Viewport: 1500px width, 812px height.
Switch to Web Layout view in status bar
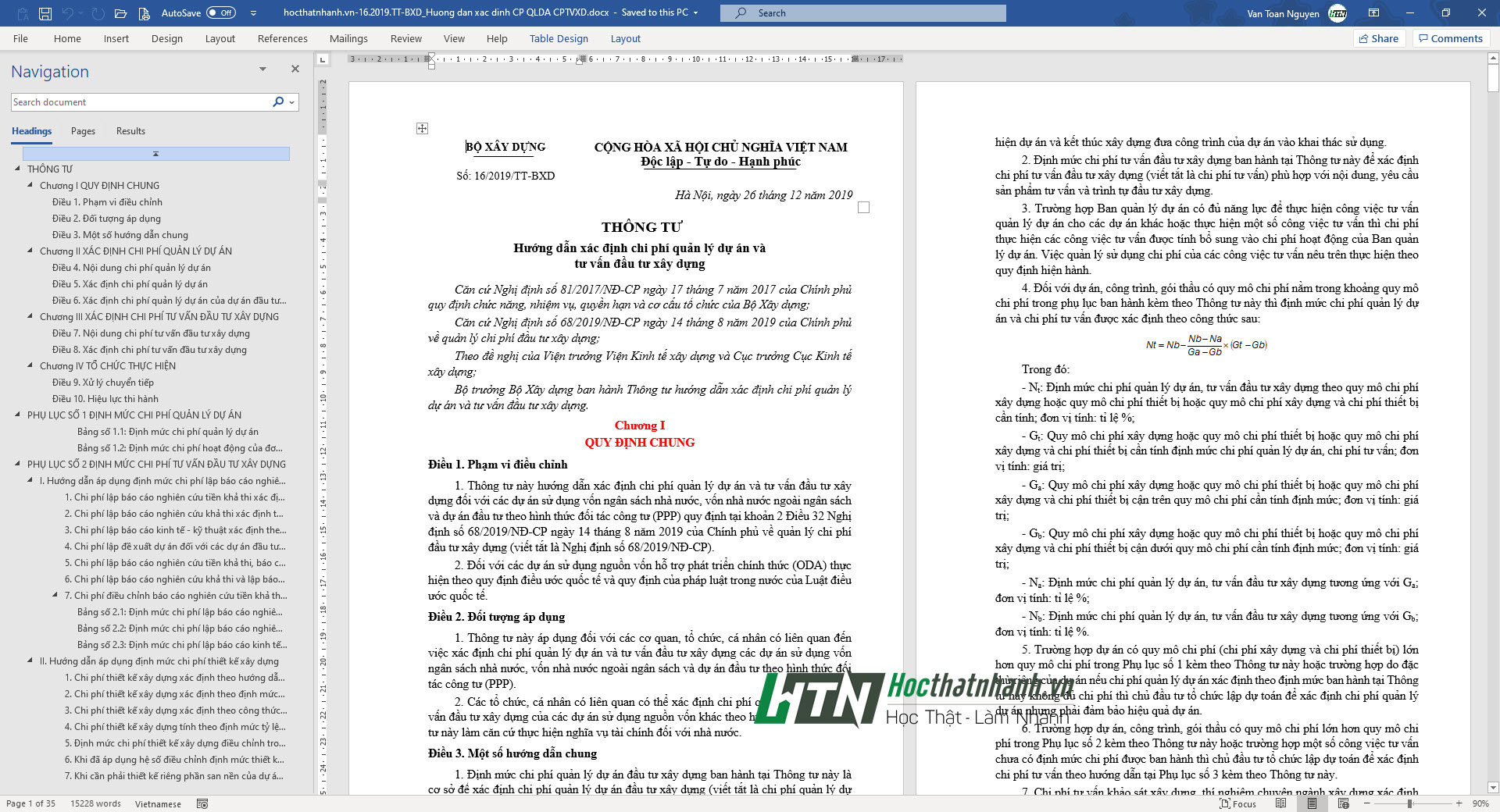coord(1344,803)
